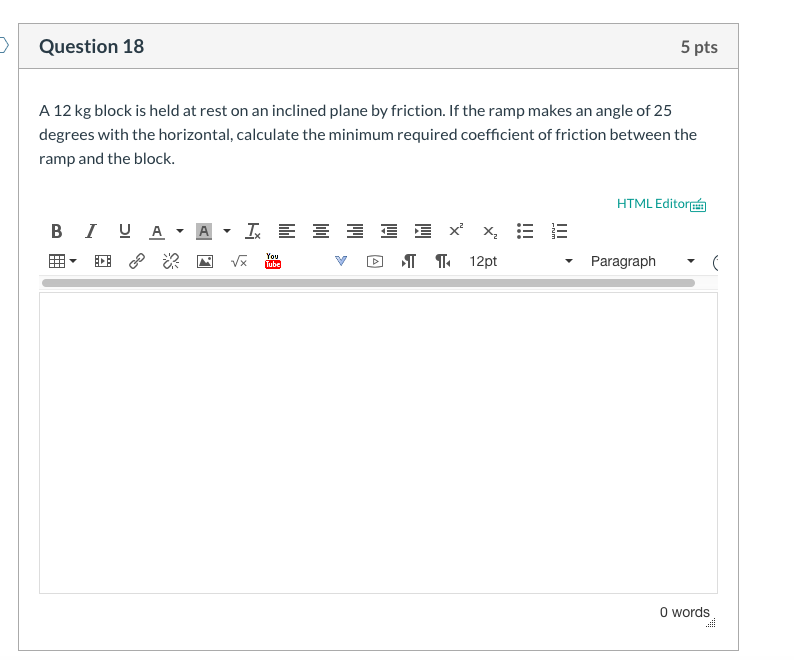This screenshot has width=794, height=660.
Task: Insert numbered list
Action: (559, 231)
